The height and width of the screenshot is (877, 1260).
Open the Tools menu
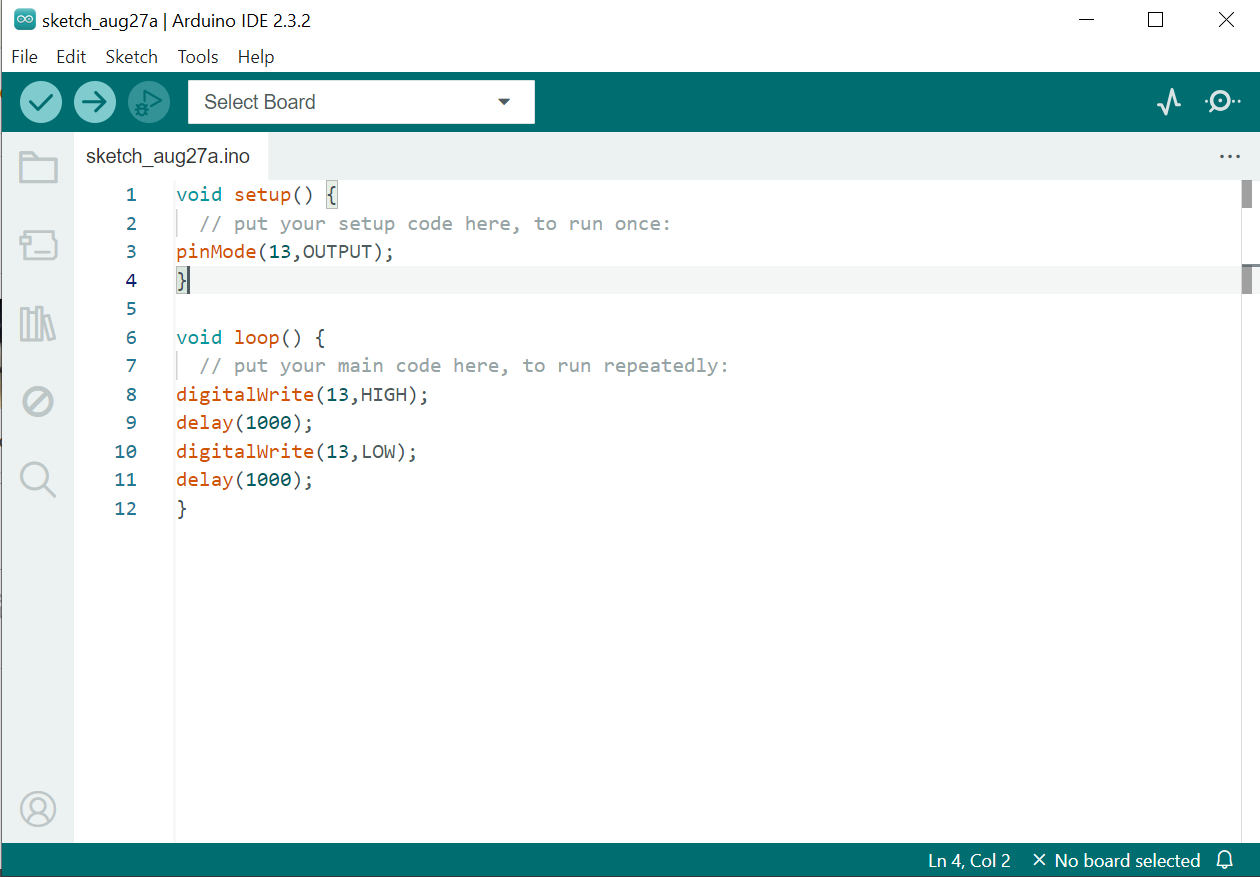coord(198,57)
